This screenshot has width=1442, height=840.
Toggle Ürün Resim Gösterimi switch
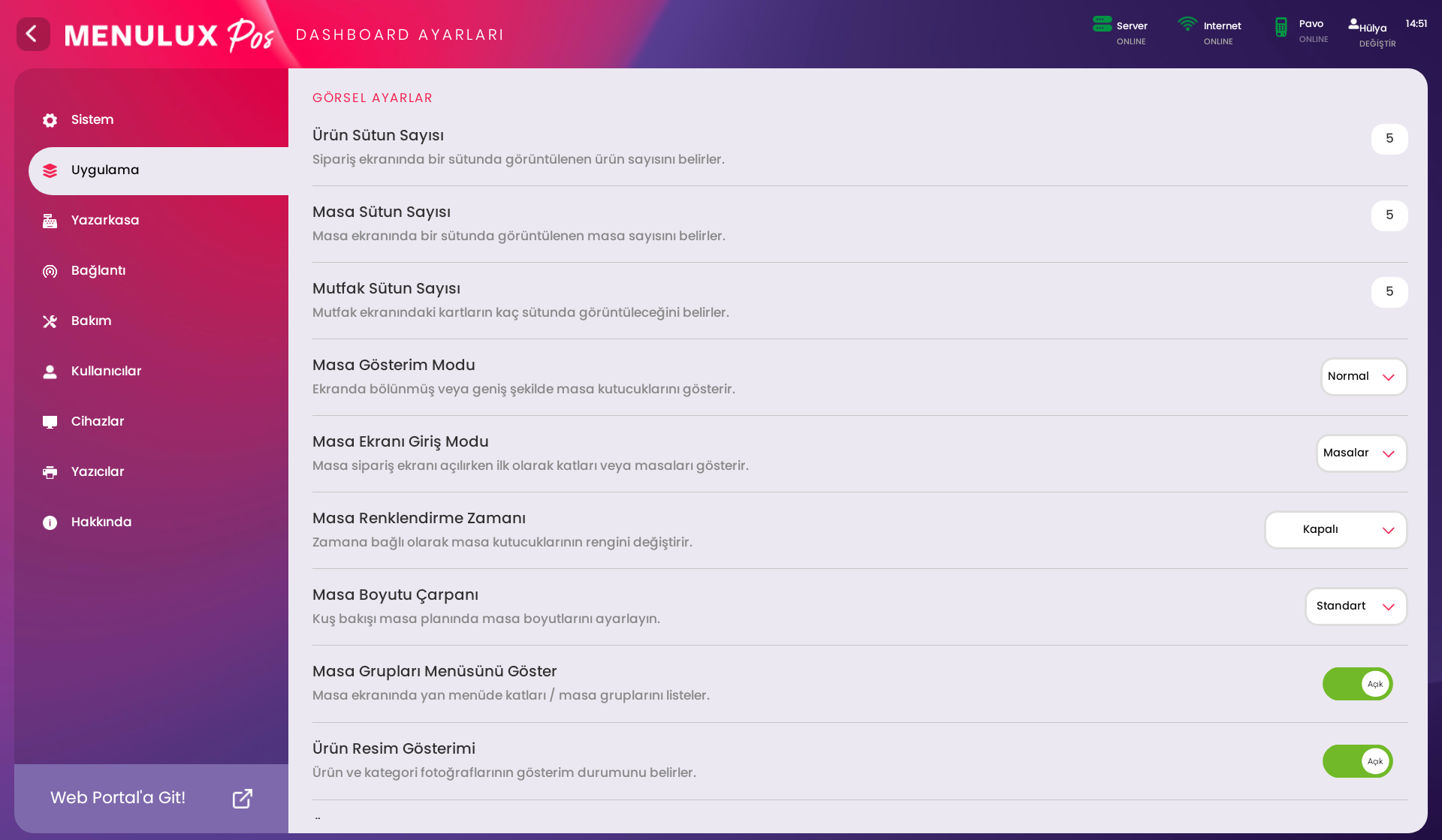pyautogui.click(x=1357, y=761)
